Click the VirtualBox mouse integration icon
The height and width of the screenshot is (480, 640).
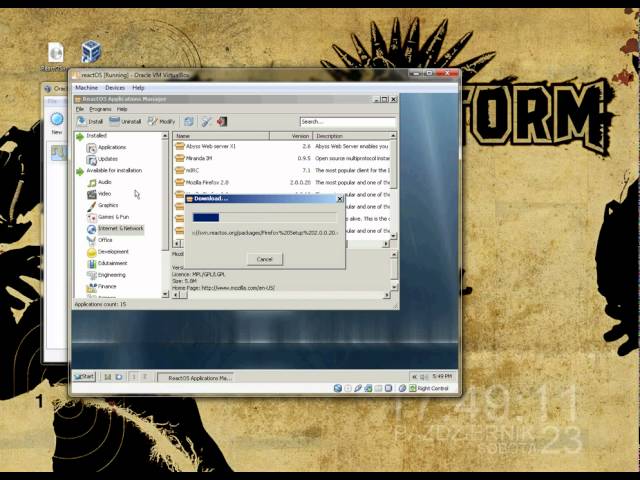(x=402, y=388)
